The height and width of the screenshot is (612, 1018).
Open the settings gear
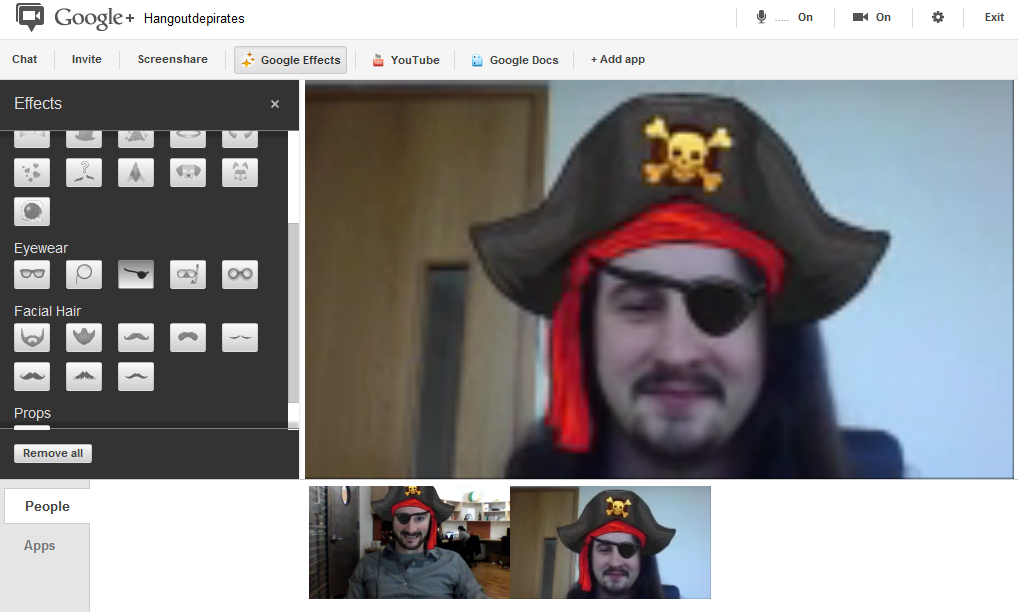point(937,18)
